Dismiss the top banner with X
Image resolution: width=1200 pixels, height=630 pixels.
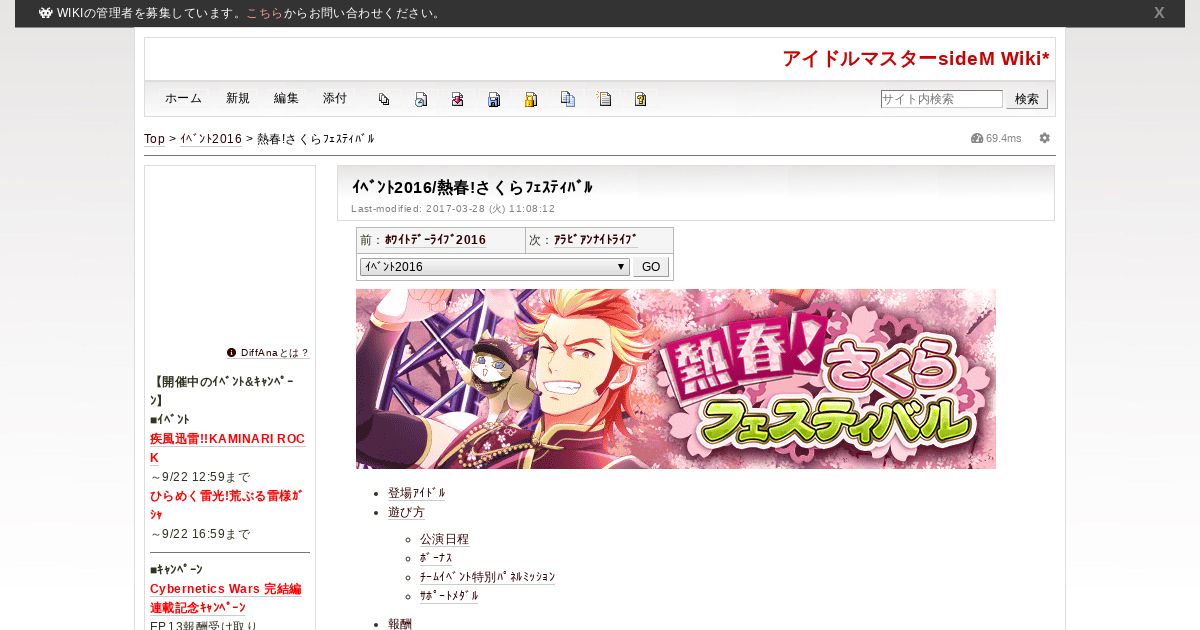(x=1159, y=13)
